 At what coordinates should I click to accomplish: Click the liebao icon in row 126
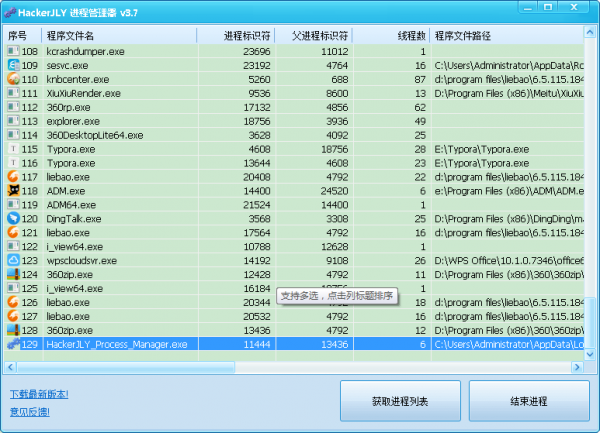(x=13, y=302)
